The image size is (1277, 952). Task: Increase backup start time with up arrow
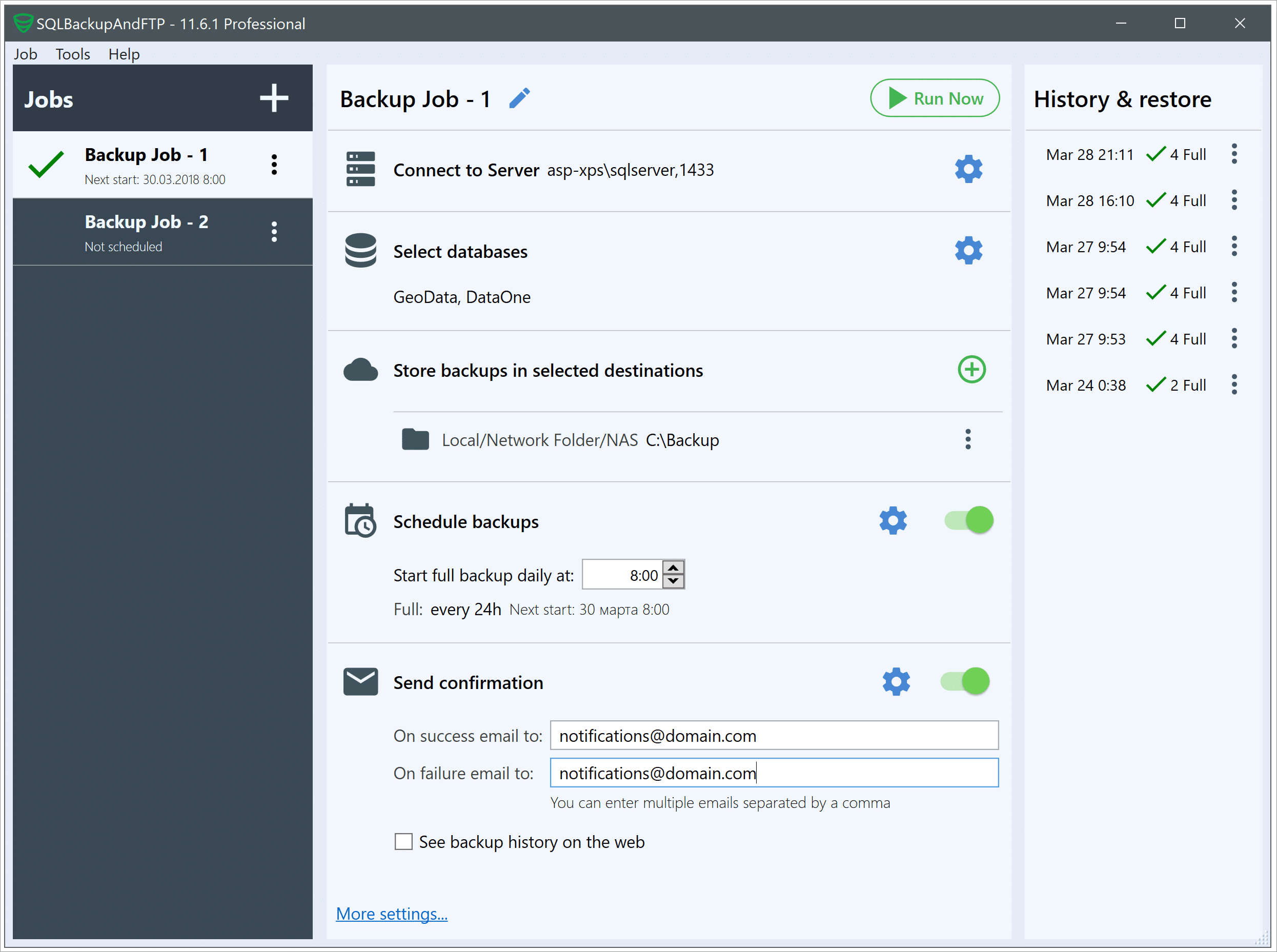[x=673, y=568]
